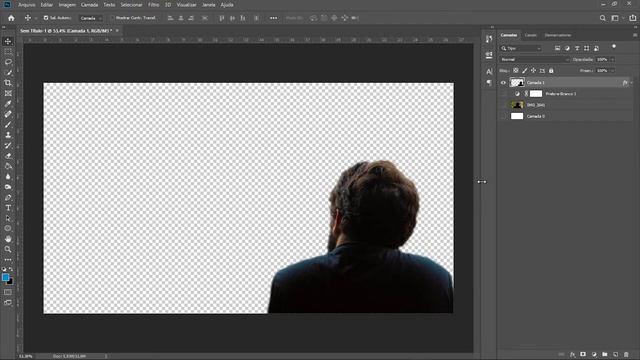Viewport: 640px width, 360px height.
Task: Create a new group folder icon
Action: (605, 354)
